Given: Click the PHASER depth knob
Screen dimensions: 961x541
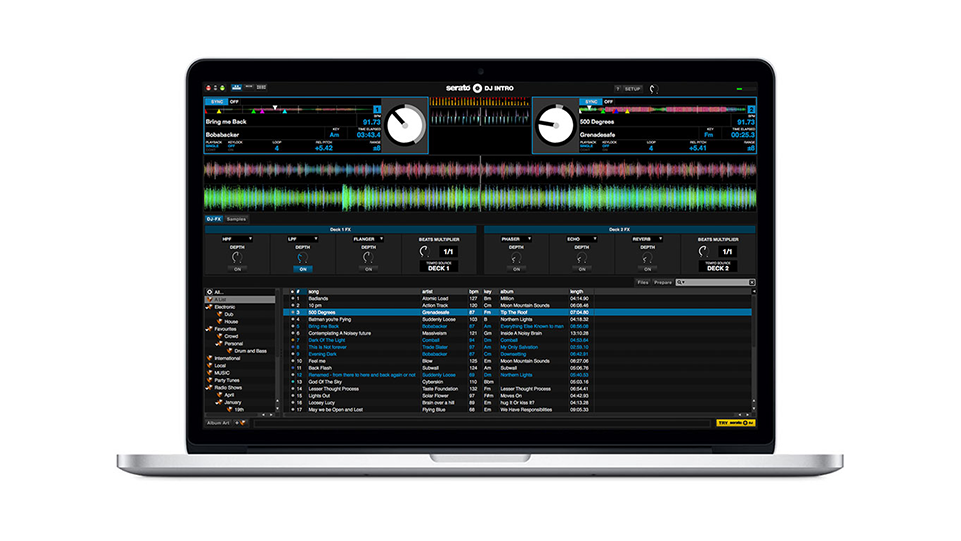Looking at the screenshot, I should click(x=516, y=258).
